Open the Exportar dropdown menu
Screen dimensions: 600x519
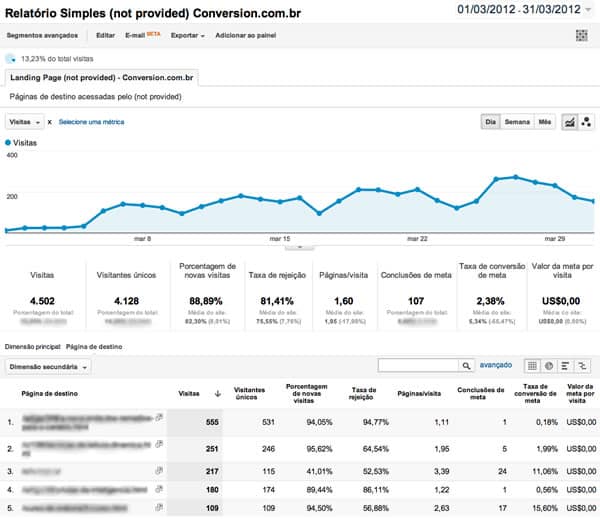[188, 36]
